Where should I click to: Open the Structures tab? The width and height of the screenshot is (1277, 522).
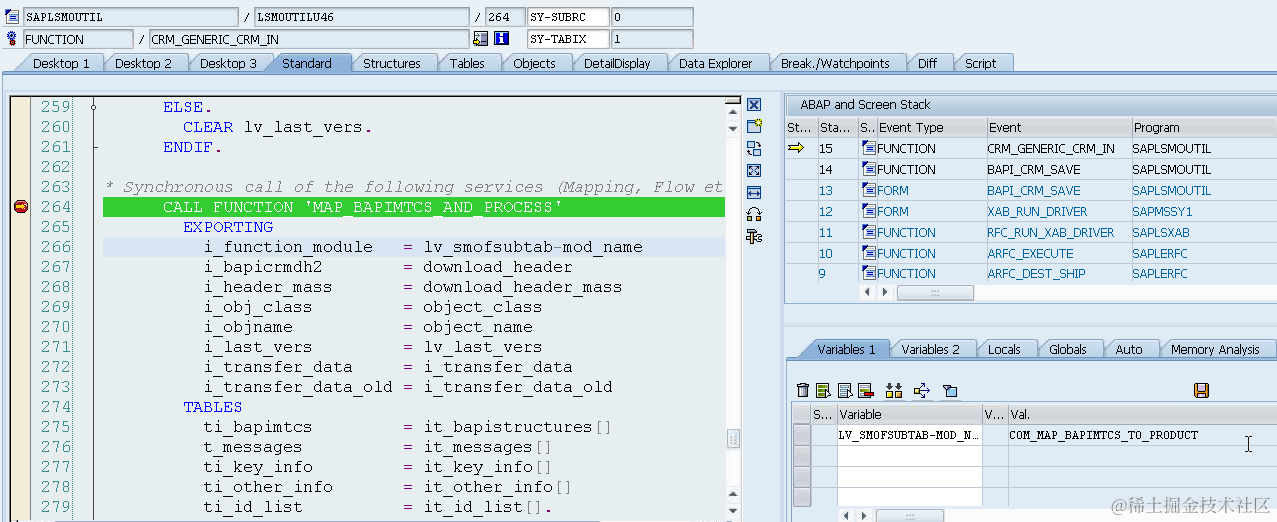391,63
